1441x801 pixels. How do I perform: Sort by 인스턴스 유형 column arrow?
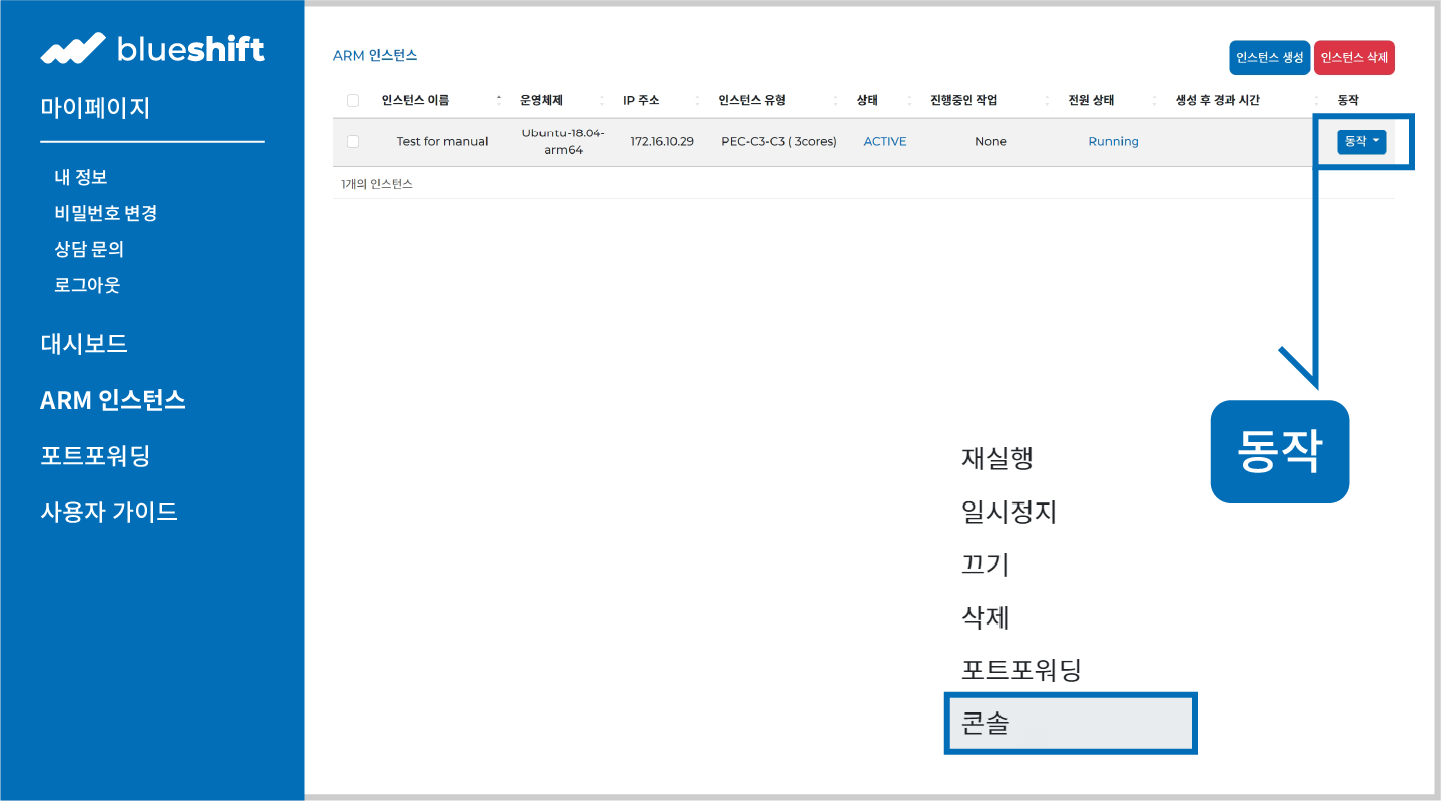tap(836, 100)
